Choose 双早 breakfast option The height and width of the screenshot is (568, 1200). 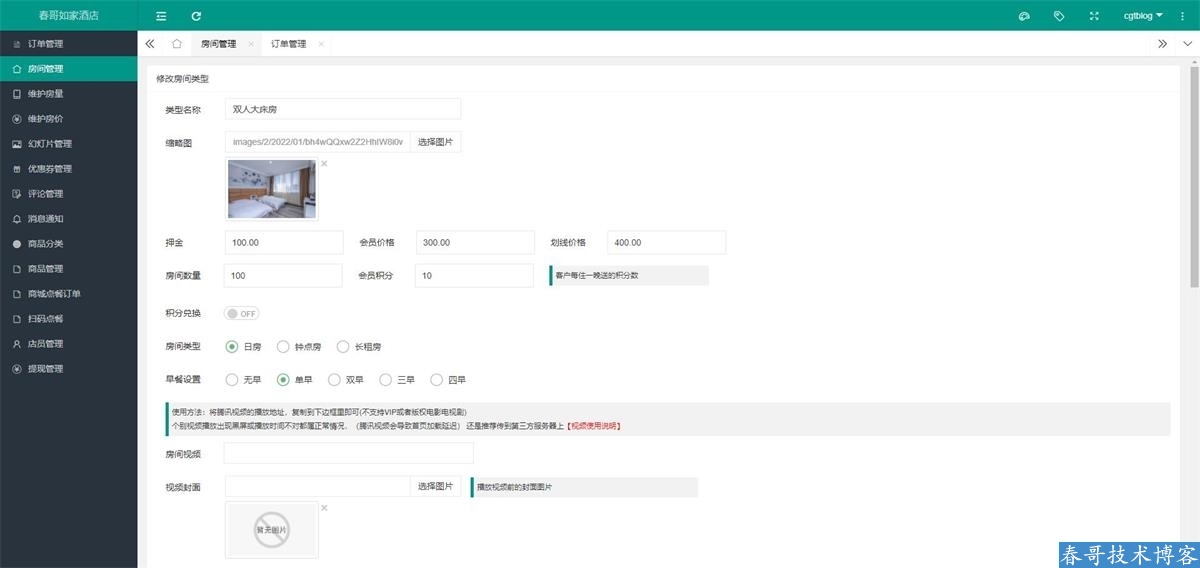(334, 380)
